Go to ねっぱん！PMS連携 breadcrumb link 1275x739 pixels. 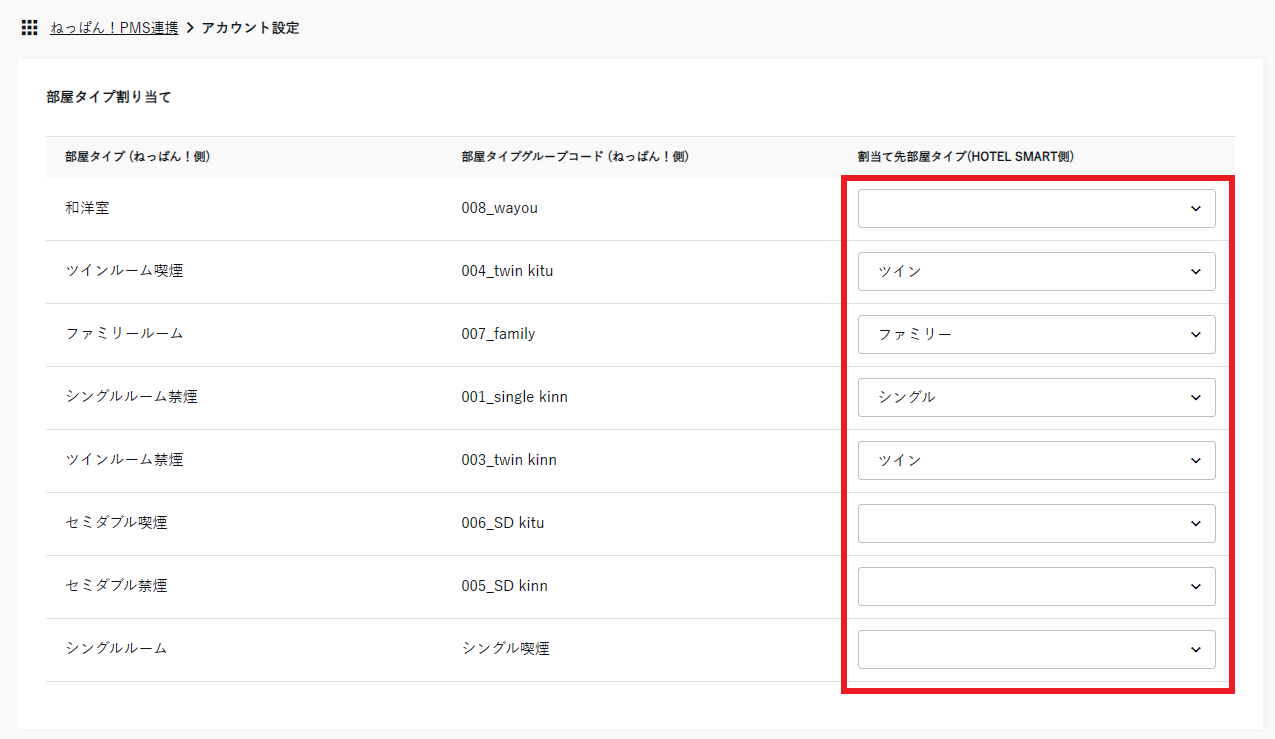tap(114, 28)
